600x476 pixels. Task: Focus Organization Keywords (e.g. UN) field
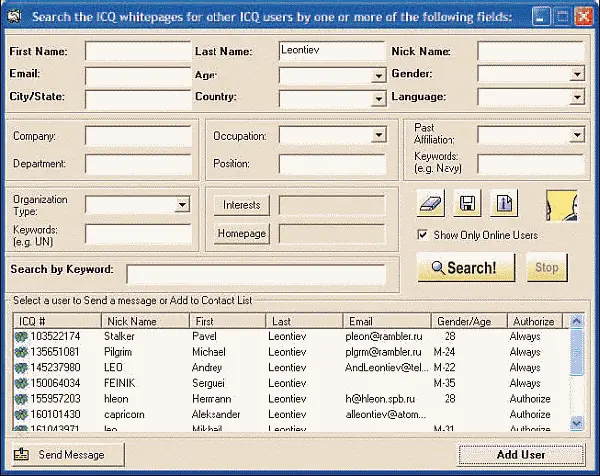pos(138,234)
